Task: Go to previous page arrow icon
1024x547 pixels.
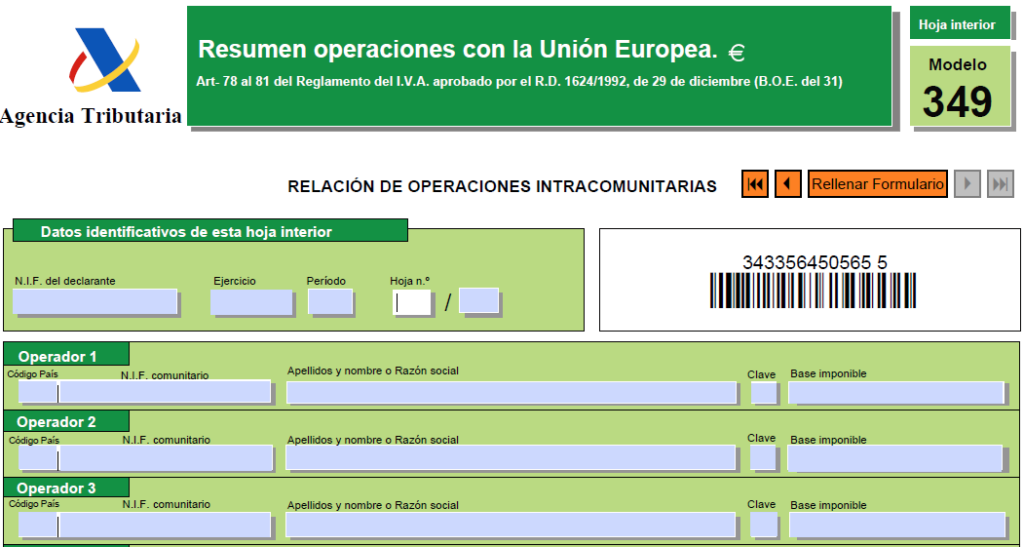Action: click(788, 184)
